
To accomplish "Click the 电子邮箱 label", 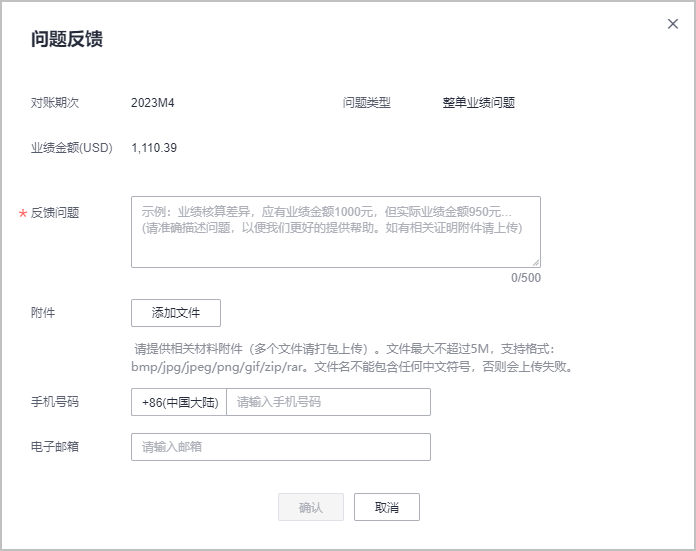I will tap(55, 447).
